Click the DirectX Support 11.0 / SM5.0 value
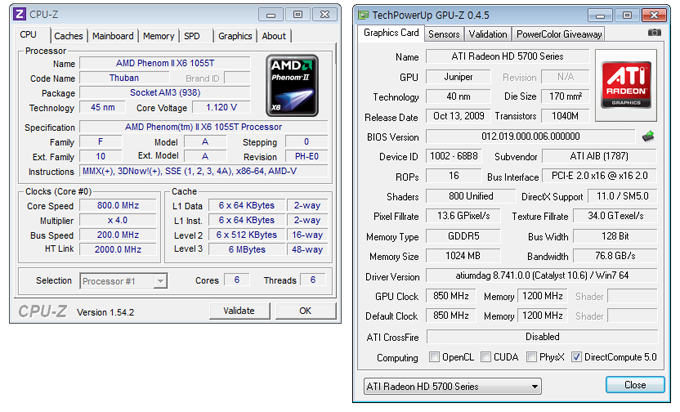 [x=622, y=196]
